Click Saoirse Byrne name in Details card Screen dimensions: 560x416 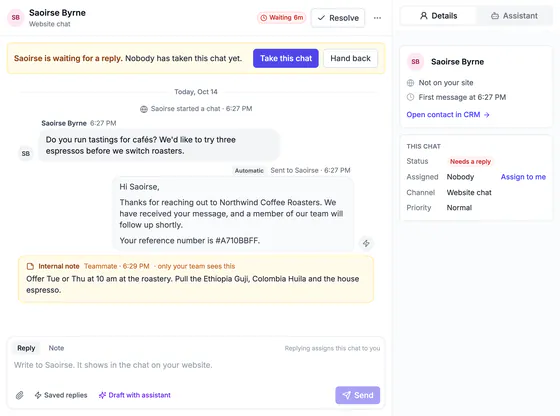pyautogui.click(x=458, y=61)
